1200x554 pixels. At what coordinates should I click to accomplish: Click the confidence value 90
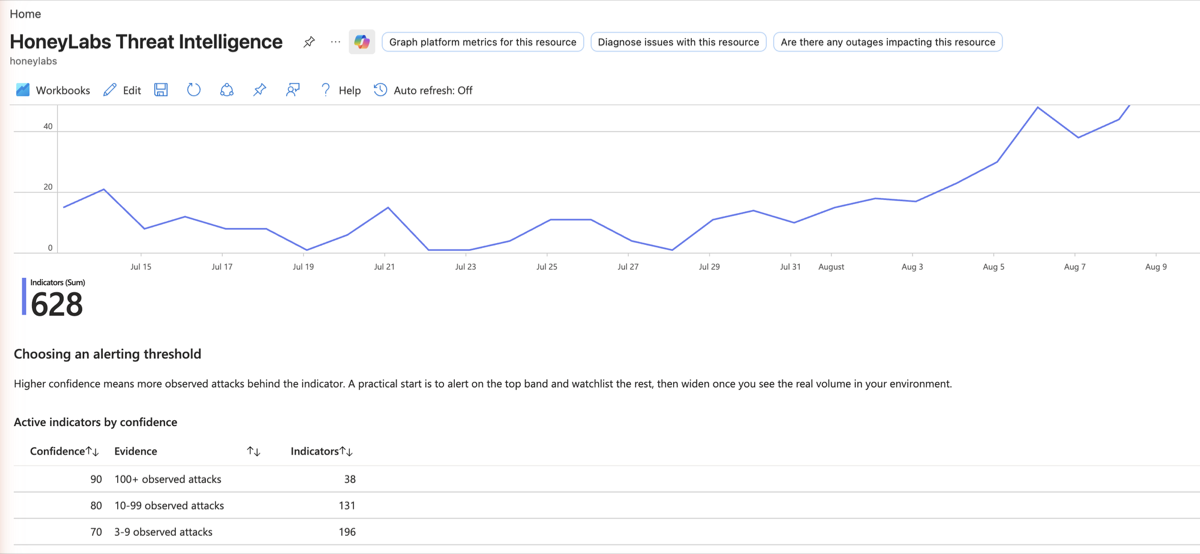click(96, 479)
